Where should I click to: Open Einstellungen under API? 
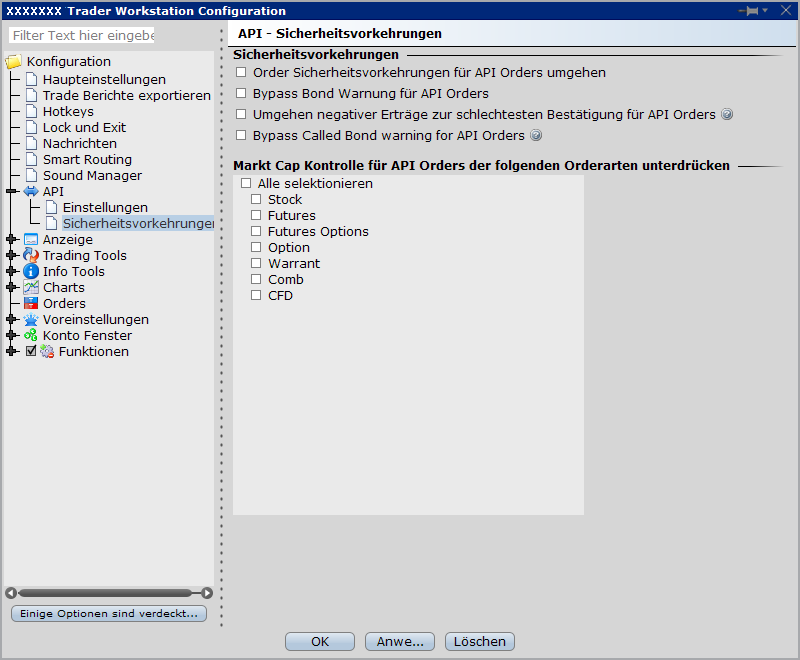click(104, 208)
